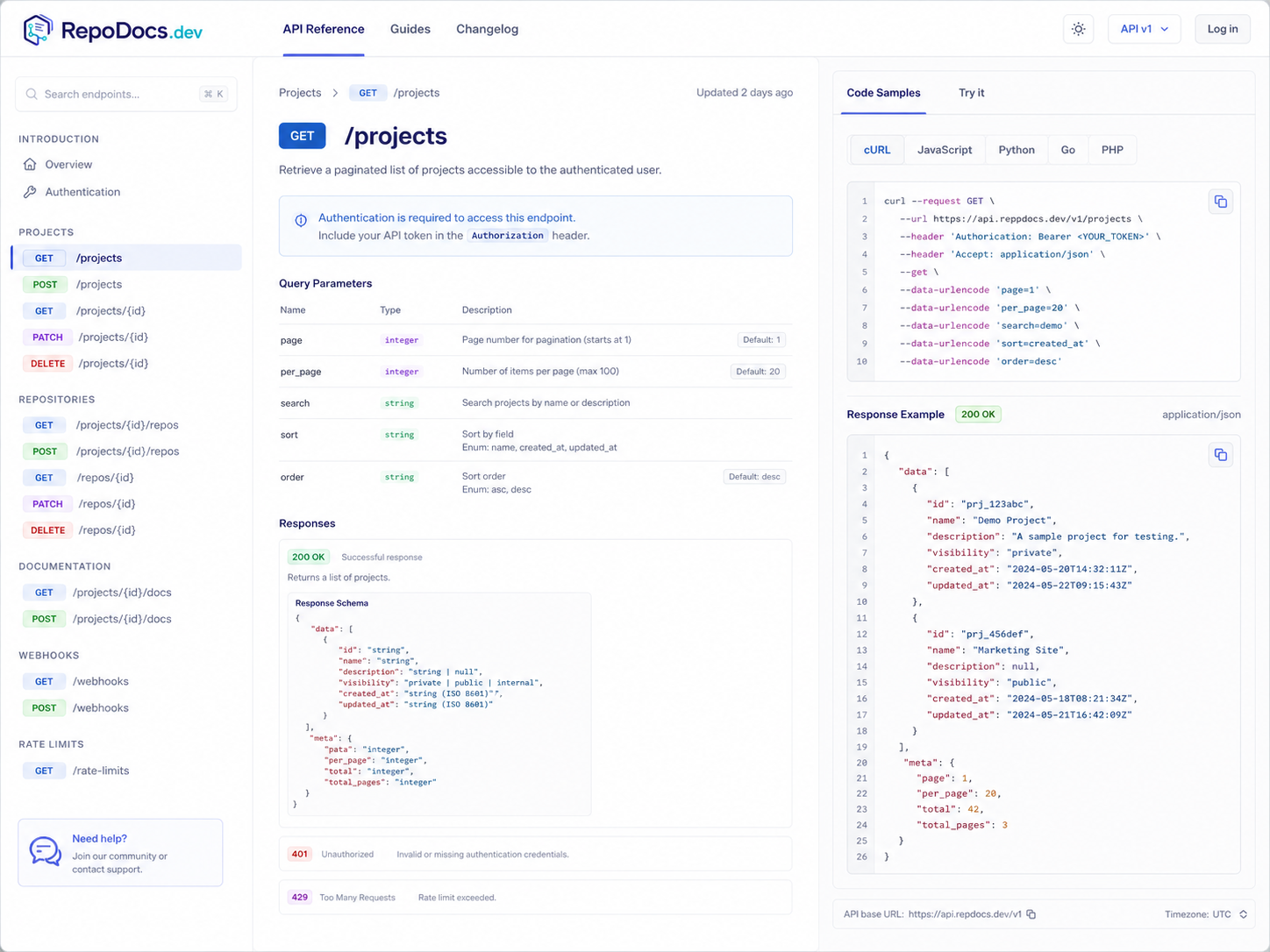This screenshot has height=952, width=1270.
Task: Click the Need help? link
Action: 99,839
